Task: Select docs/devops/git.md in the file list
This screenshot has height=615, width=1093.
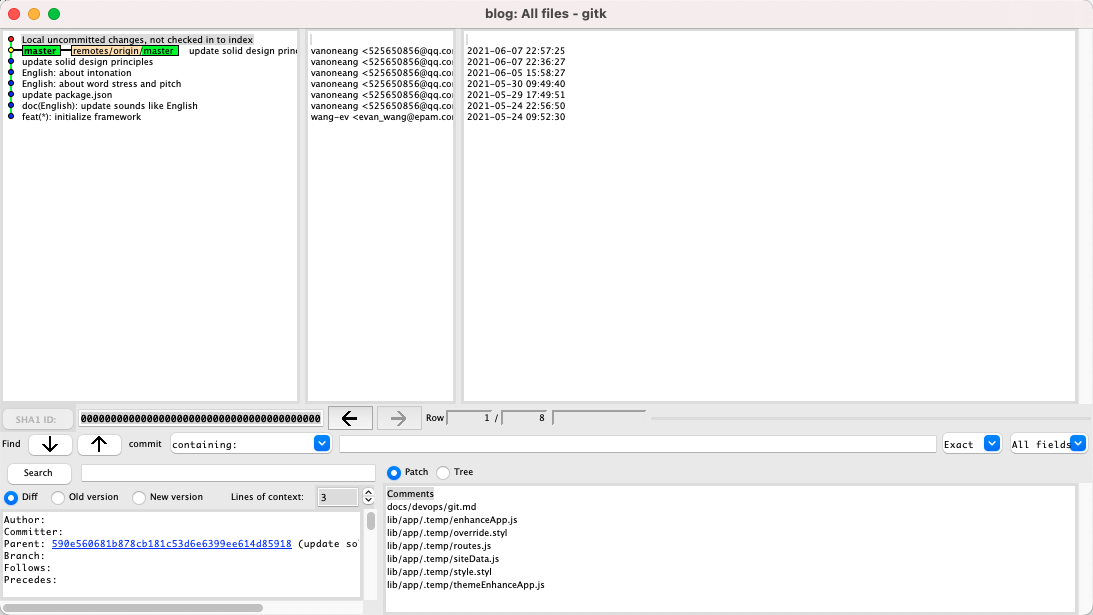Action: pos(432,506)
